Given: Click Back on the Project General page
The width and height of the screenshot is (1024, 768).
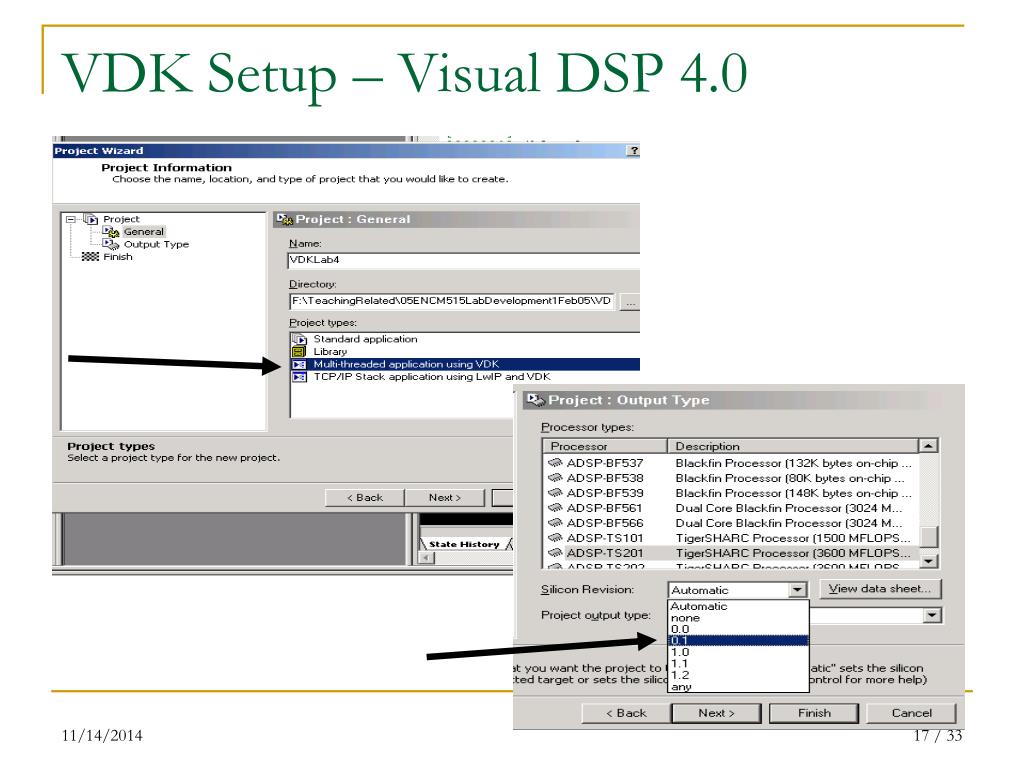Looking at the screenshot, I should (364, 498).
